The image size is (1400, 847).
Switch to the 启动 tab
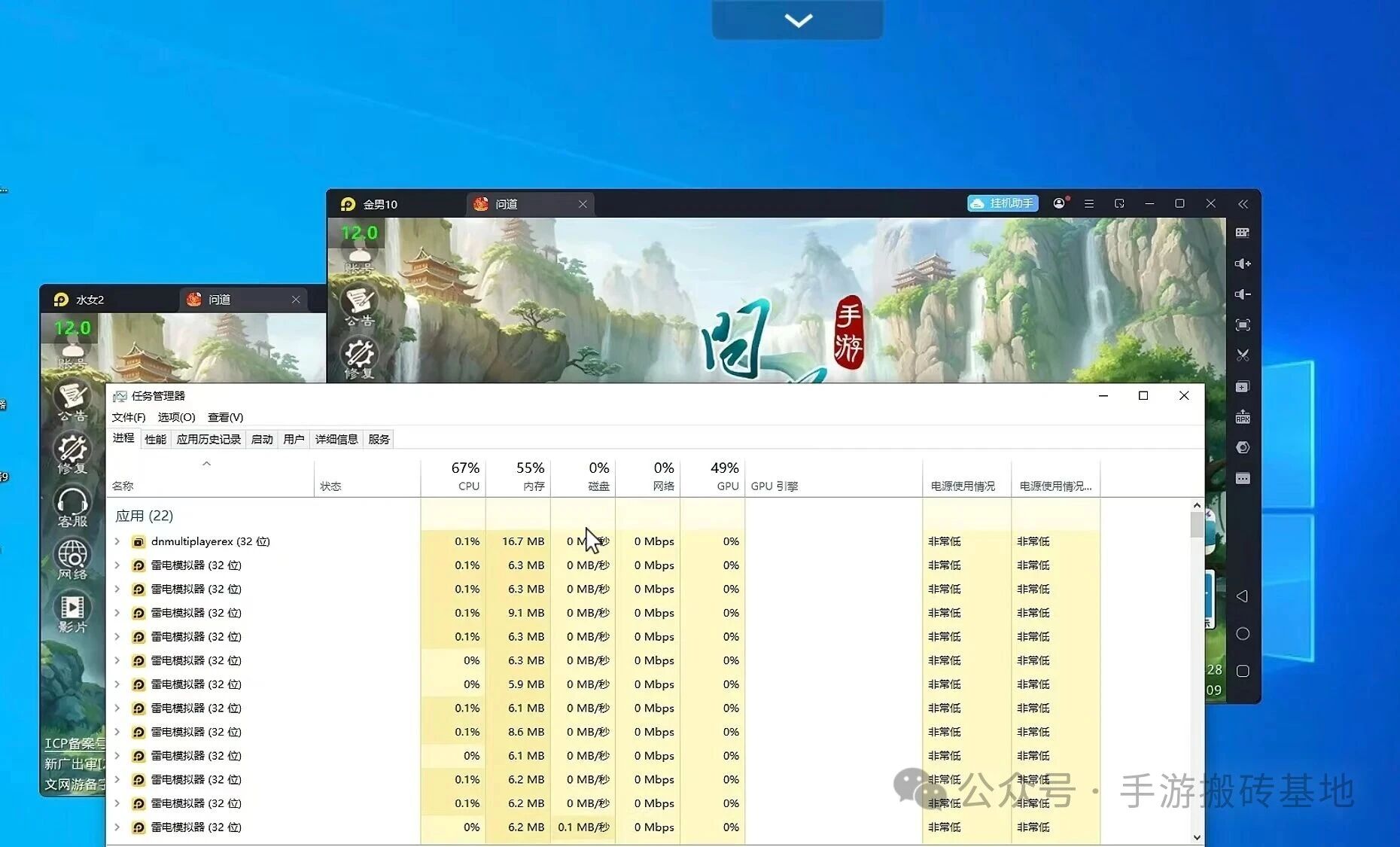pyautogui.click(x=262, y=439)
